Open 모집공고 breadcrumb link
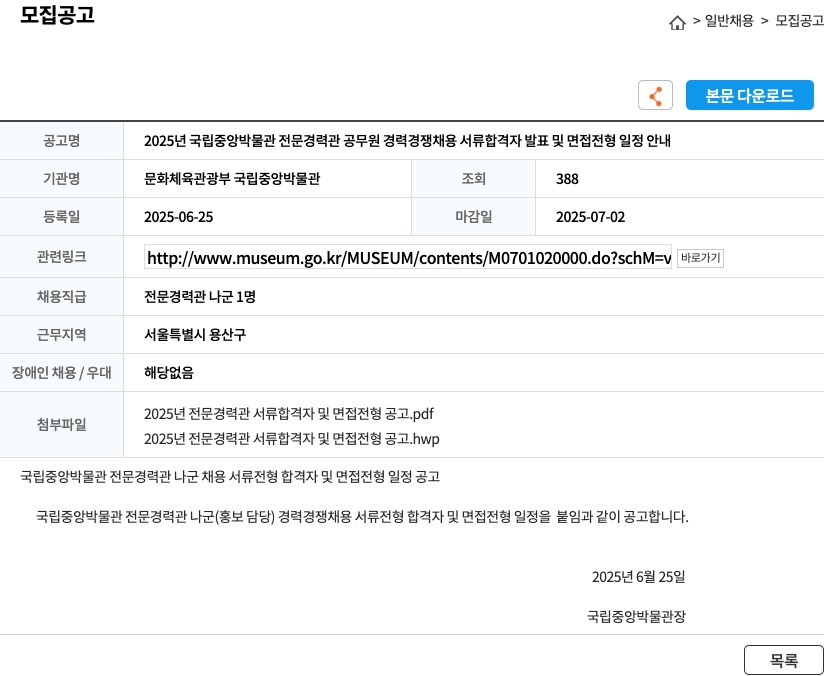 (x=799, y=21)
